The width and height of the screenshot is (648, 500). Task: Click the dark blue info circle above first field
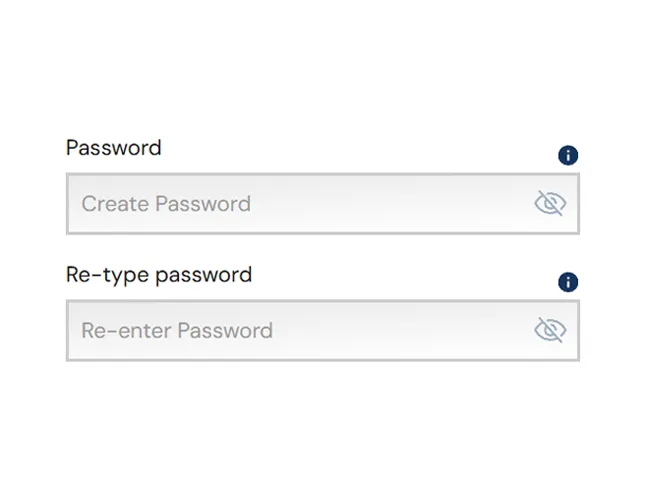pyautogui.click(x=568, y=155)
